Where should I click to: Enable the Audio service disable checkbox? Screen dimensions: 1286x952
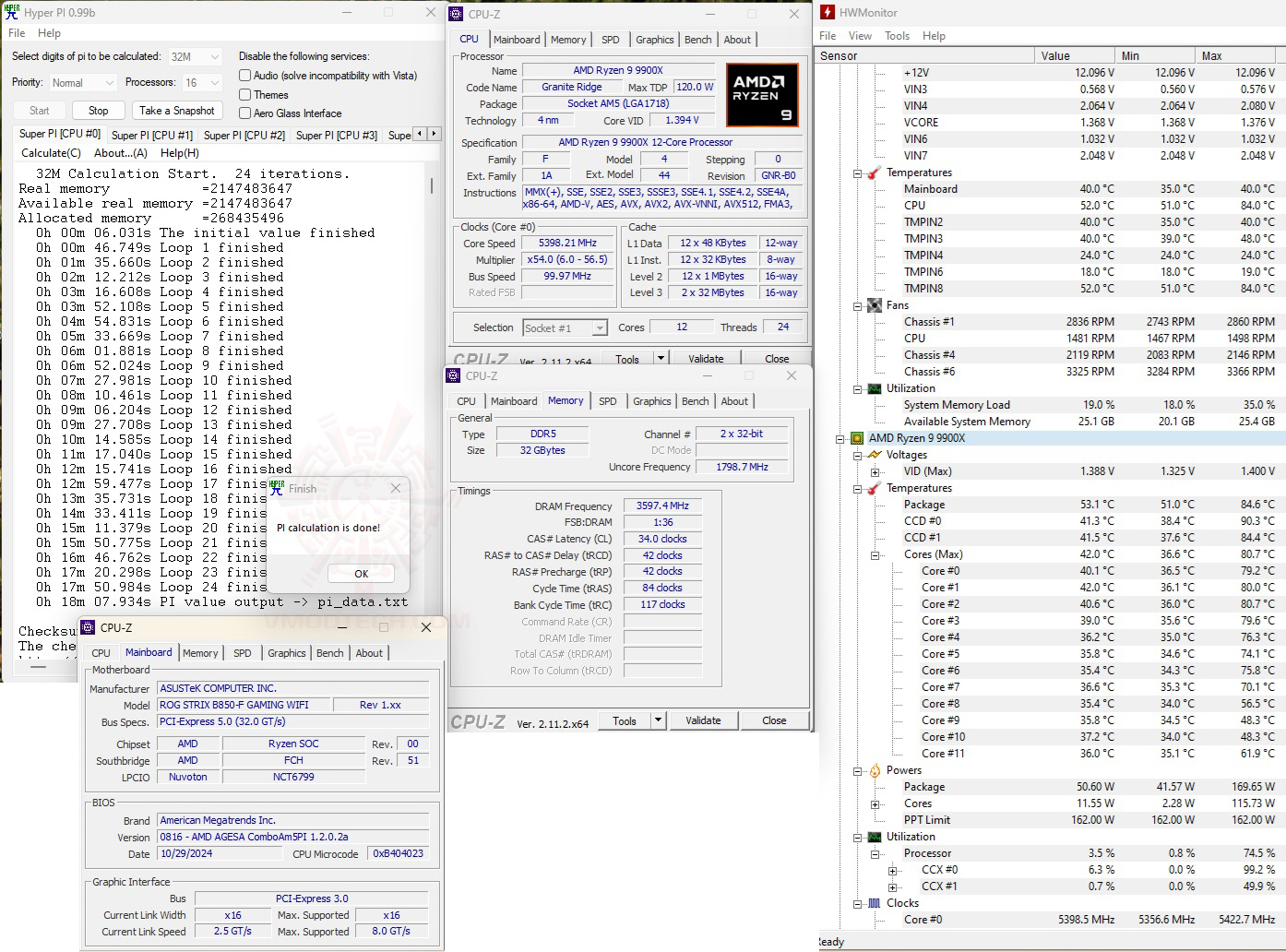[x=244, y=75]
